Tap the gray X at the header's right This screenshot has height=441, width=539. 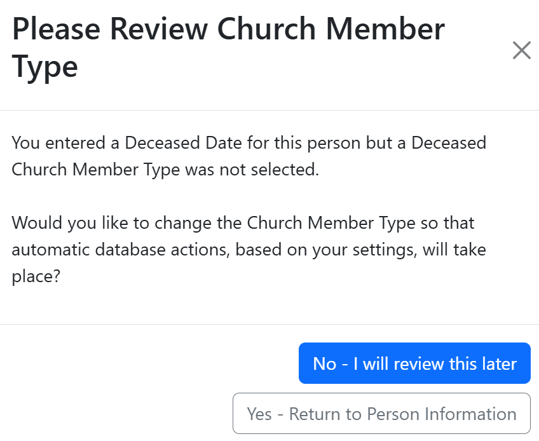tap(521, 50)
